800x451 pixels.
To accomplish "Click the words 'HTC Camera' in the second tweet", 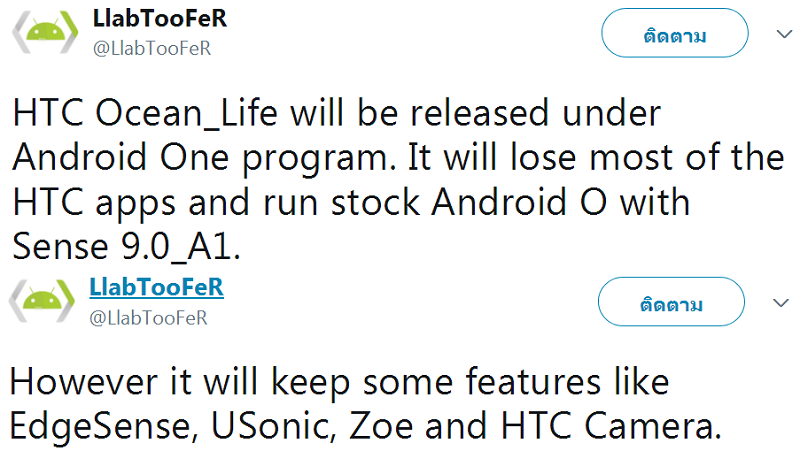I will pos(611,425).
